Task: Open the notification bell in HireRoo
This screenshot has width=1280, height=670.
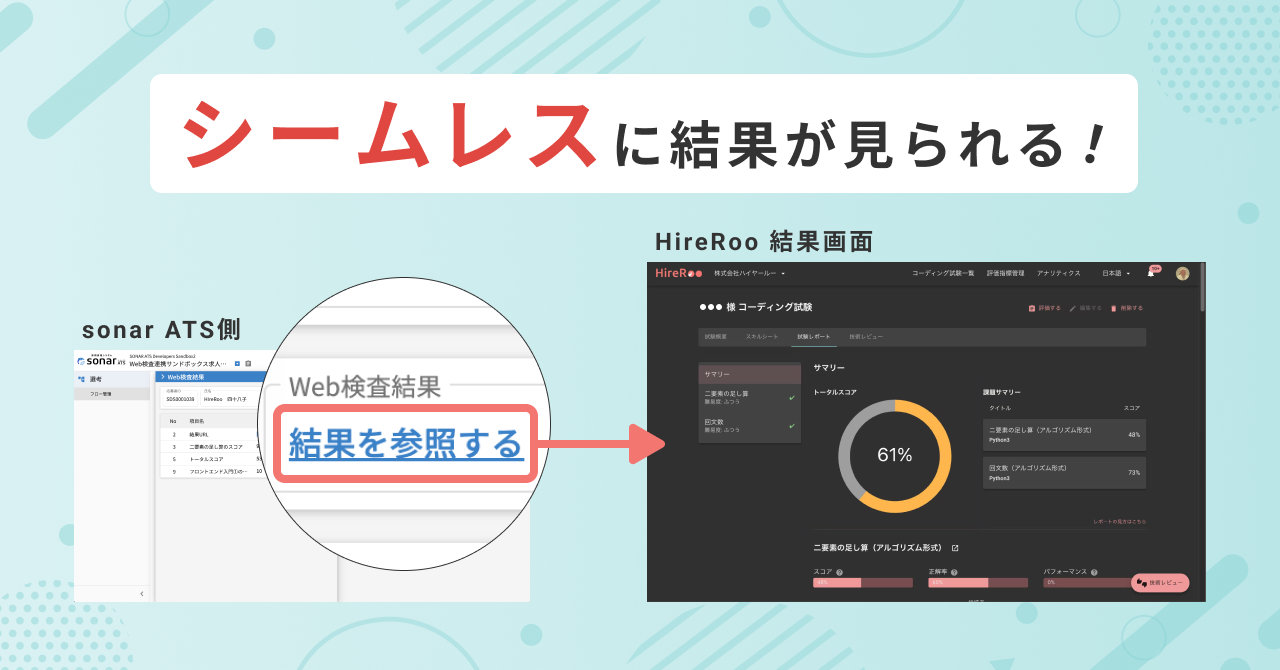Action: (x=1151, y=274)
